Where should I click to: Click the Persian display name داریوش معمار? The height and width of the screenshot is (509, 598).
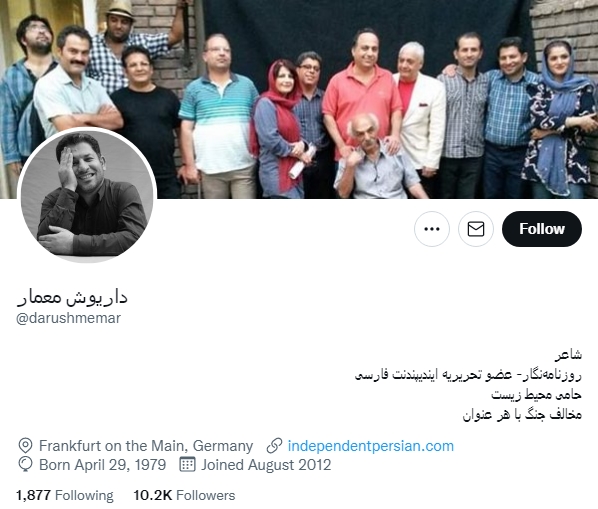pos(72,297)
